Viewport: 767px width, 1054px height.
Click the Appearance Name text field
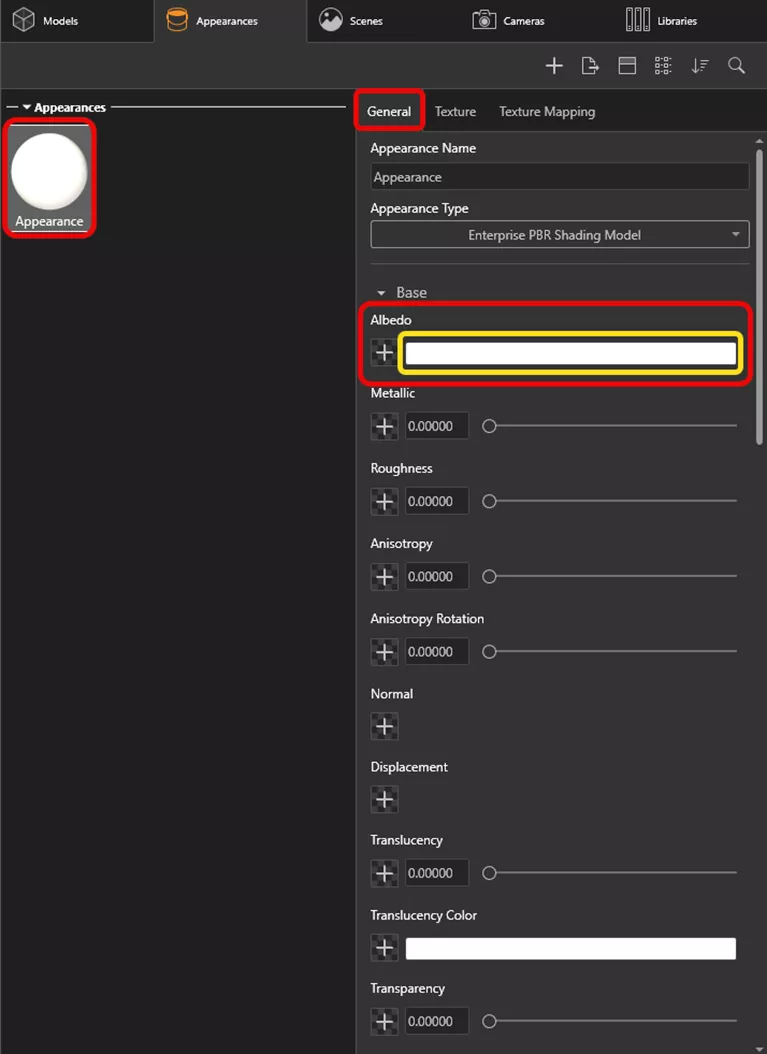click(559, 177)
